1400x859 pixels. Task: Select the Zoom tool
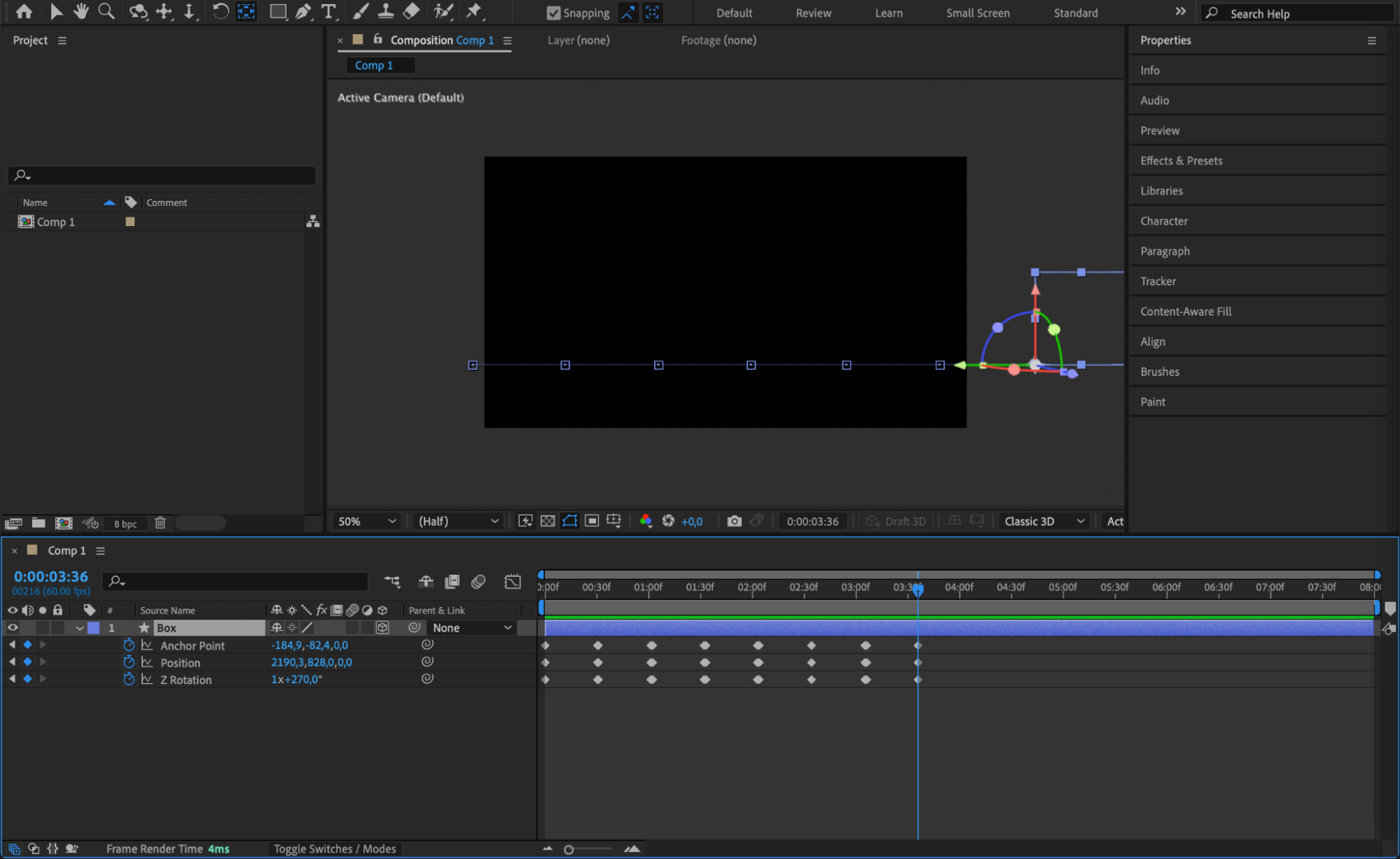106,11
